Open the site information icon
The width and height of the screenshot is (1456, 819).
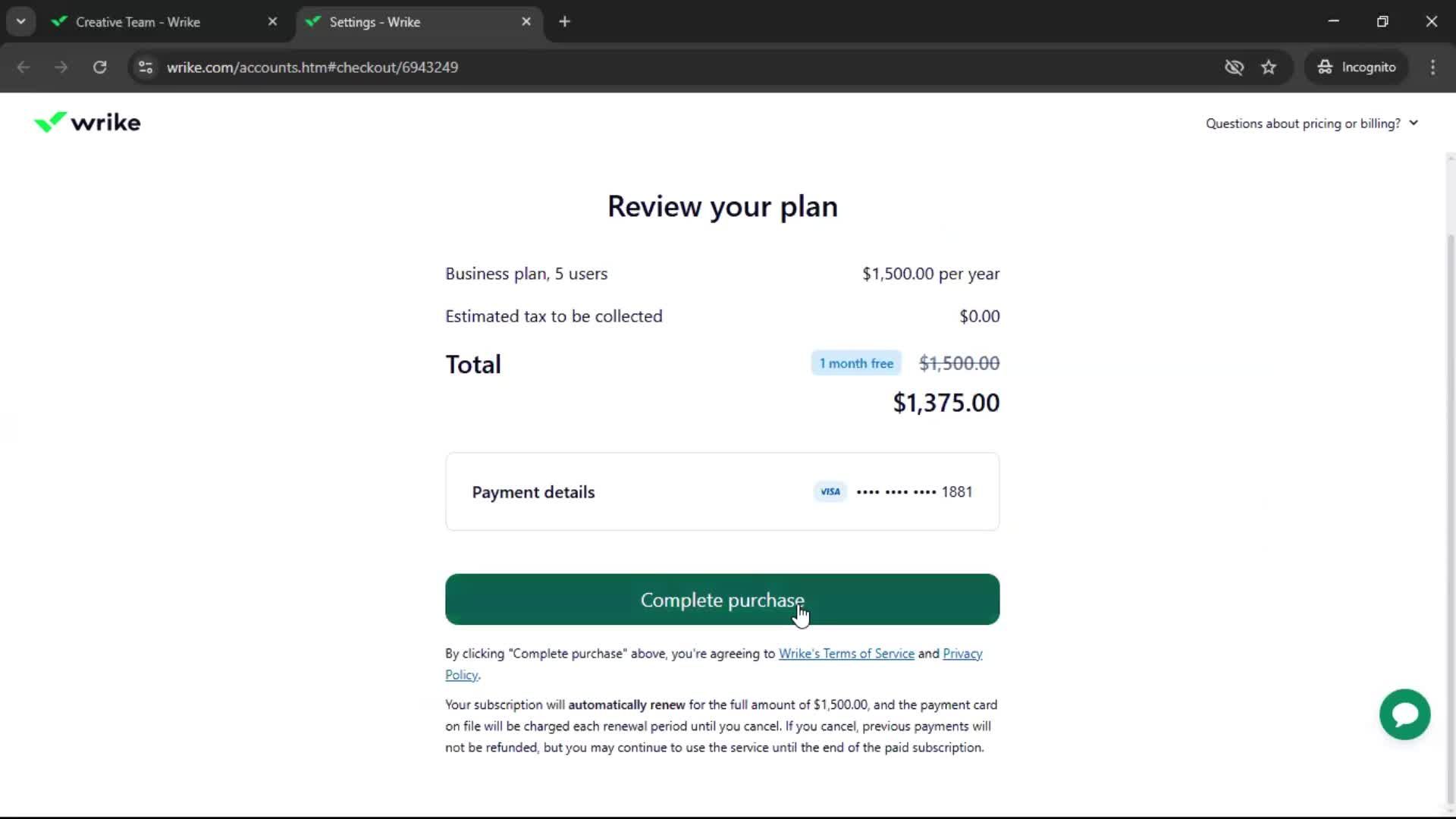146,67
